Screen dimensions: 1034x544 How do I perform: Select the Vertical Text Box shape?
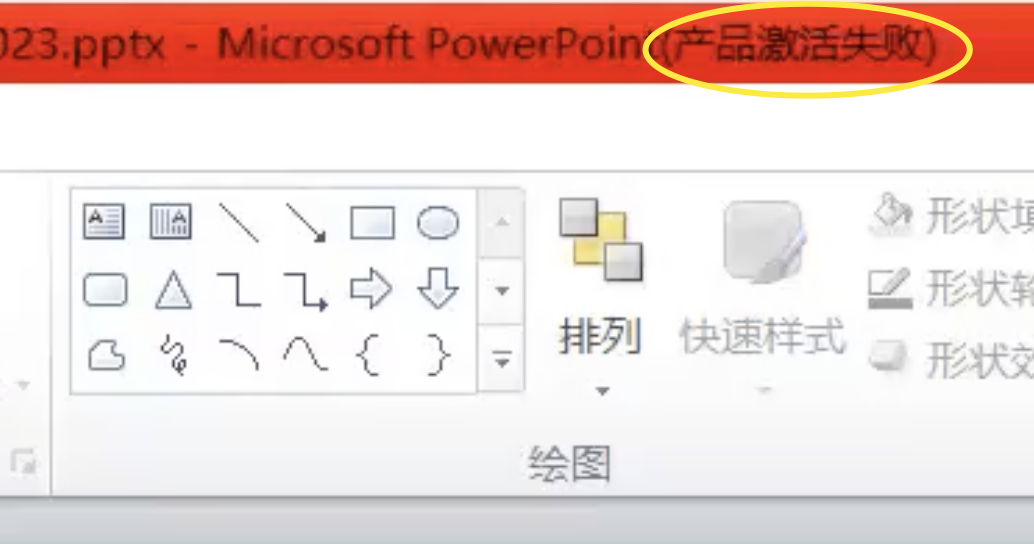(x=171, y=222)
